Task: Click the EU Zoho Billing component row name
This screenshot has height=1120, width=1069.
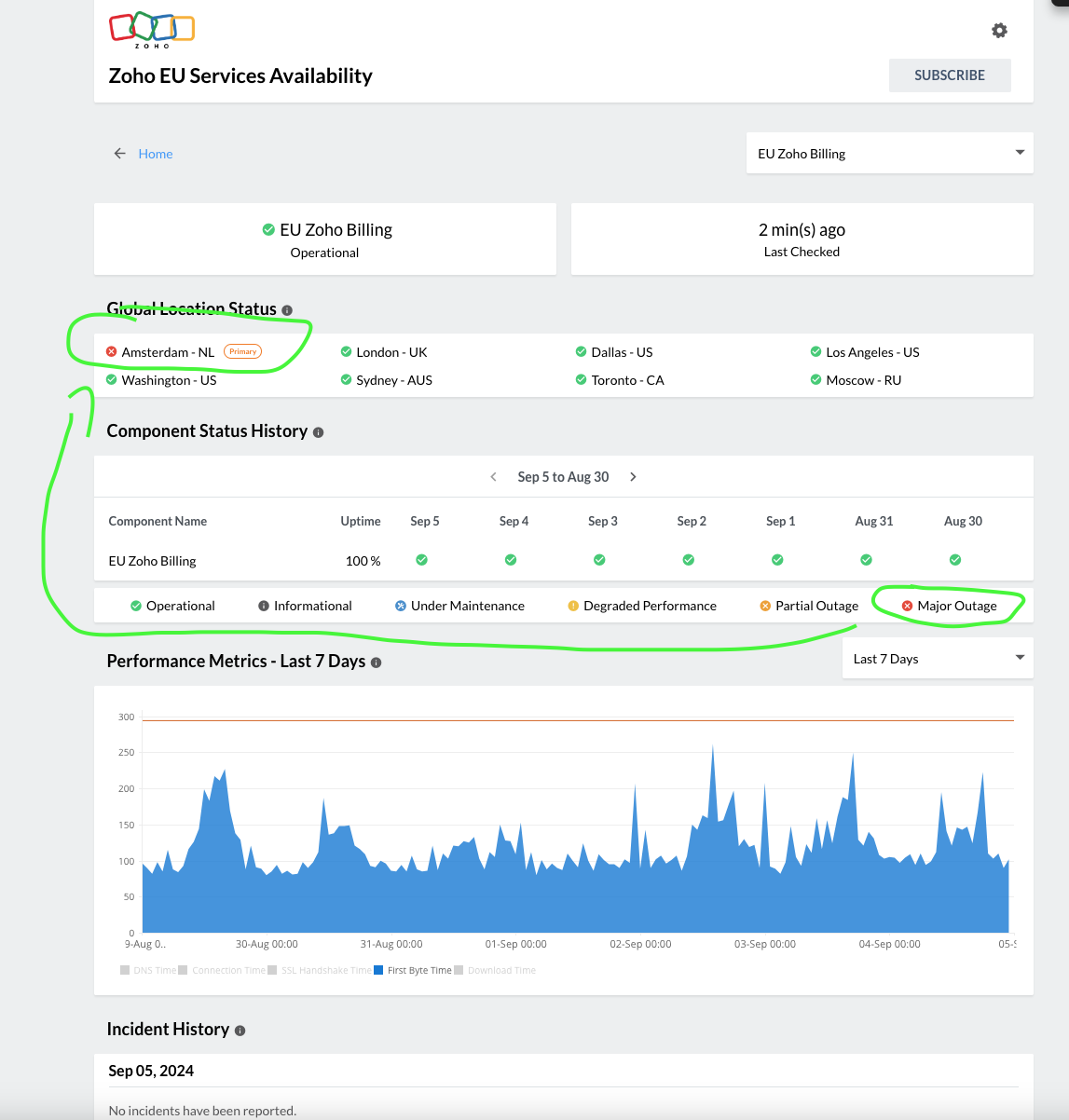Action: 152,561
